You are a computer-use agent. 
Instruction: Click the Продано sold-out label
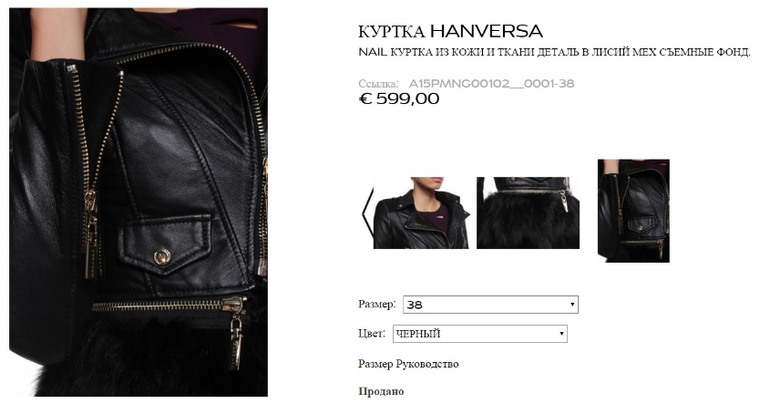point(381,392)
